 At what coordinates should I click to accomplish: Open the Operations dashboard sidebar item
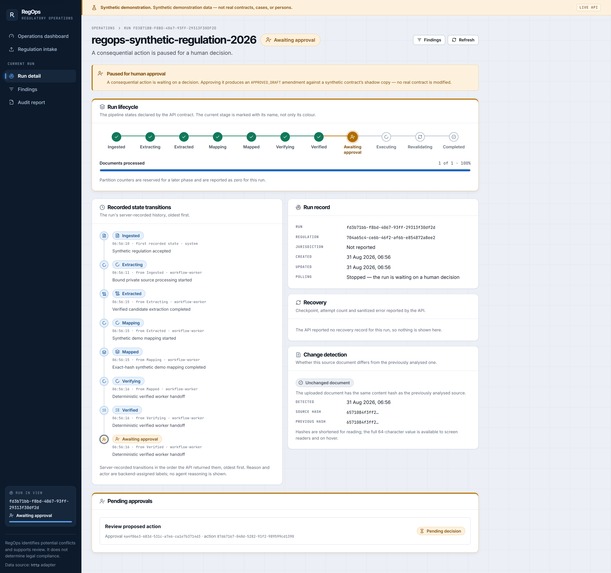(40, 36)
